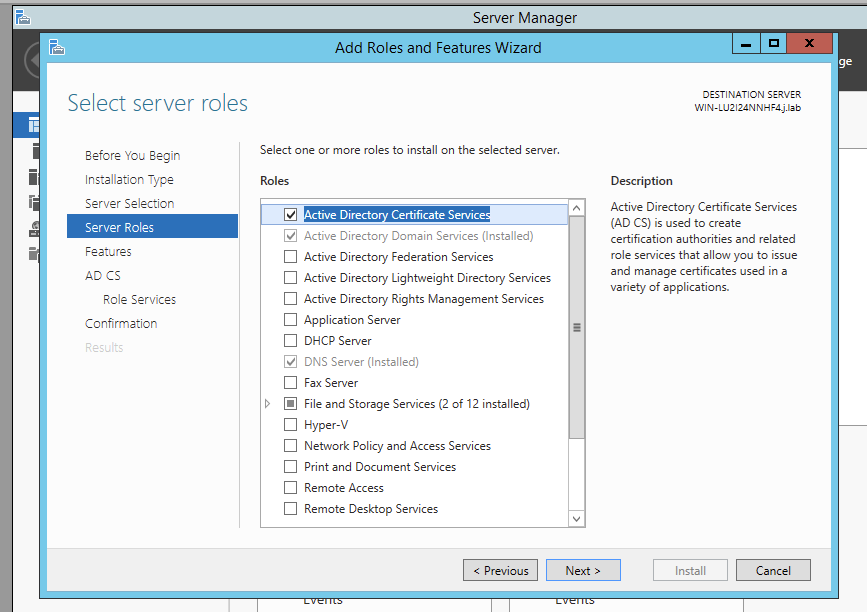This screenshot has width=867, height=612.
Task: Click destination server name WIN-LU2I24NNHF4.j.lab
Action: [748, 108]
